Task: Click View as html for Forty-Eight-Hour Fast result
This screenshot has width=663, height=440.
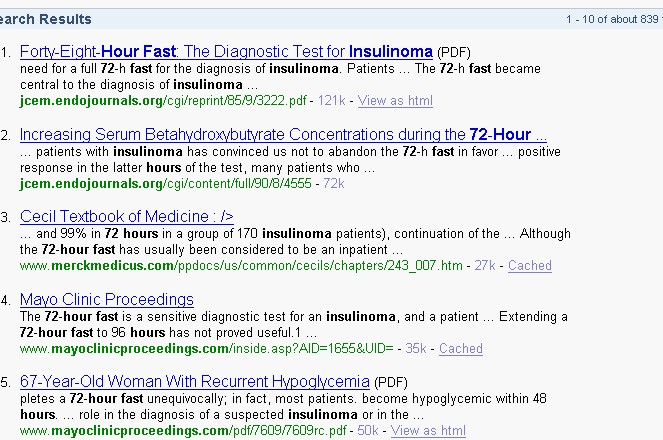Action: pyautogui.click(x=395, y=100)
